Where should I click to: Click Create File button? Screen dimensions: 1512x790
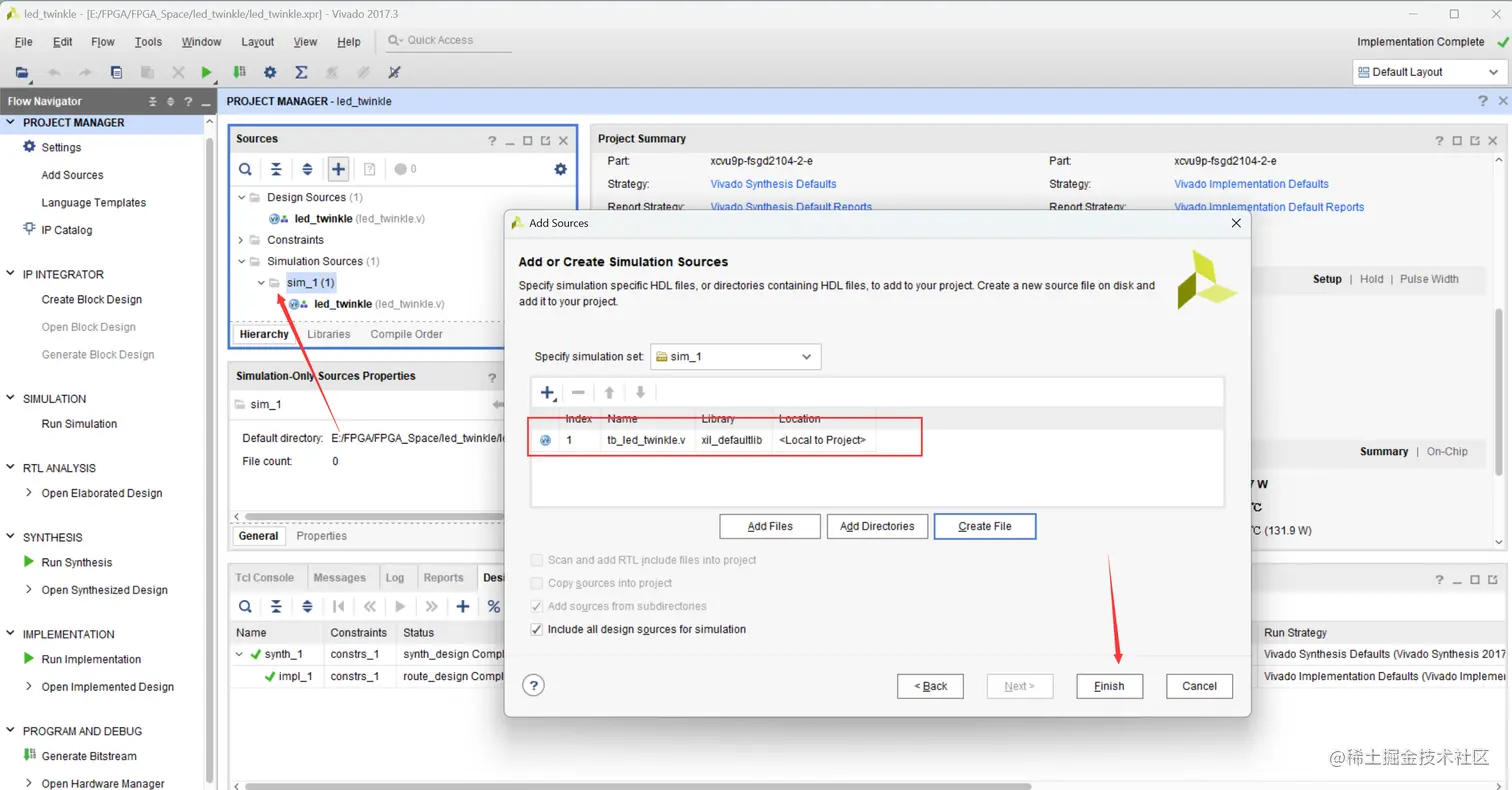(x=985, y=526)
